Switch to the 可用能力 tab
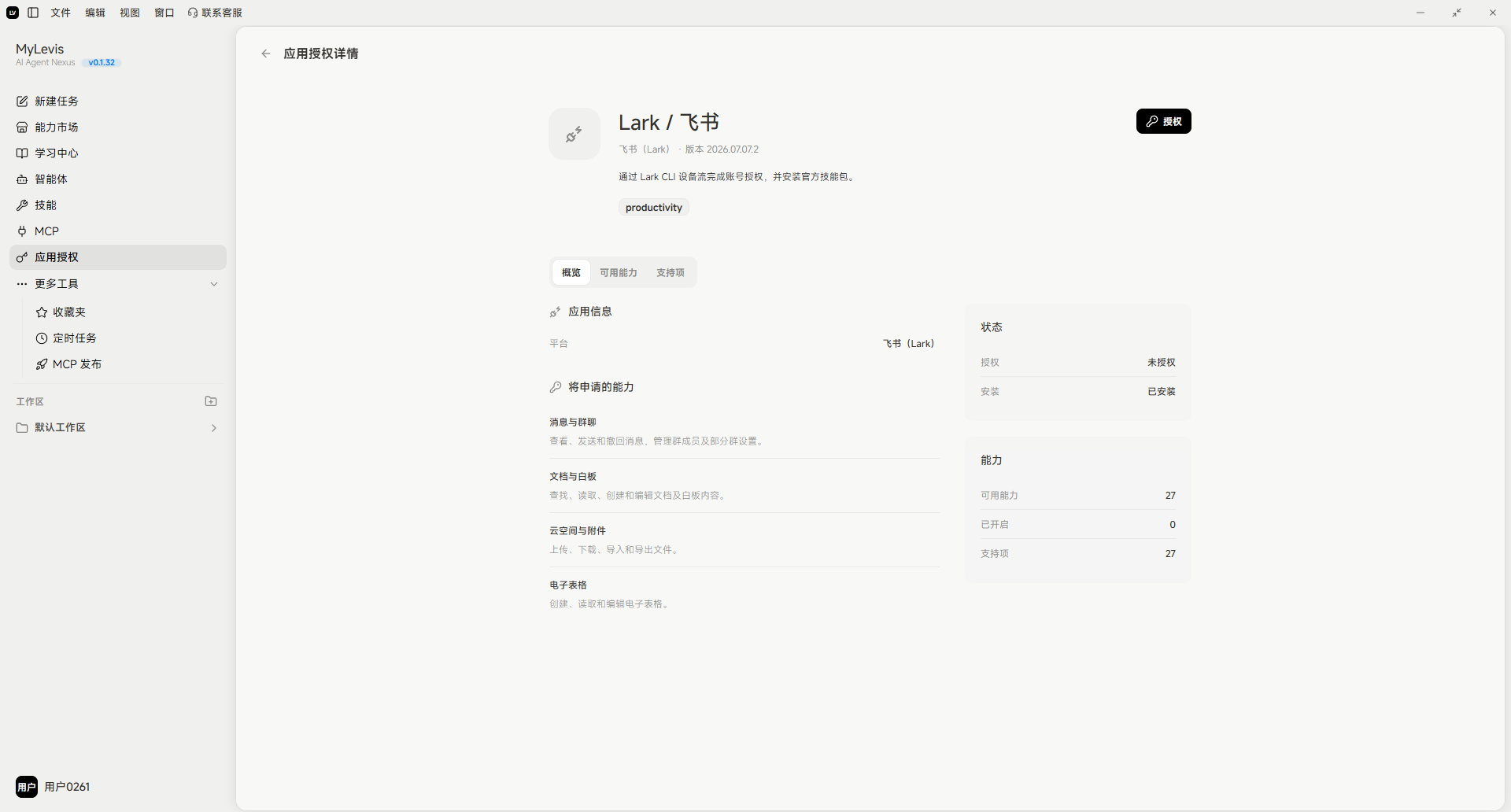1511x812 pixels. 619,272
